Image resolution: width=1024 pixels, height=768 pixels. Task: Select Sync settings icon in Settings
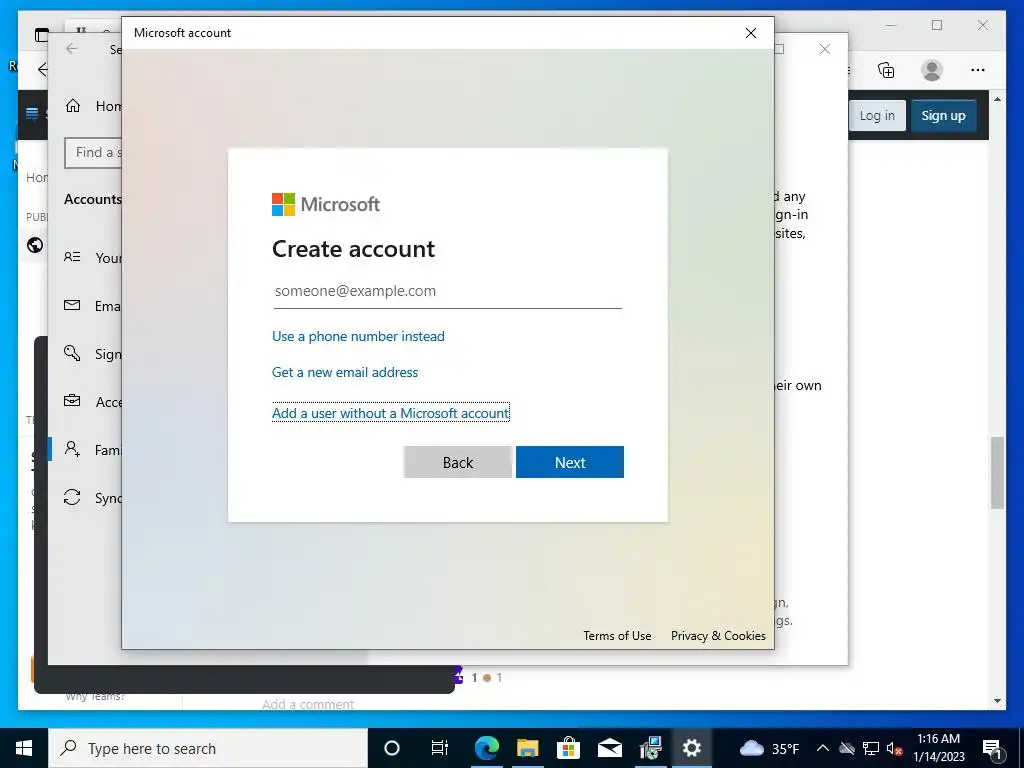pos(72,497)
